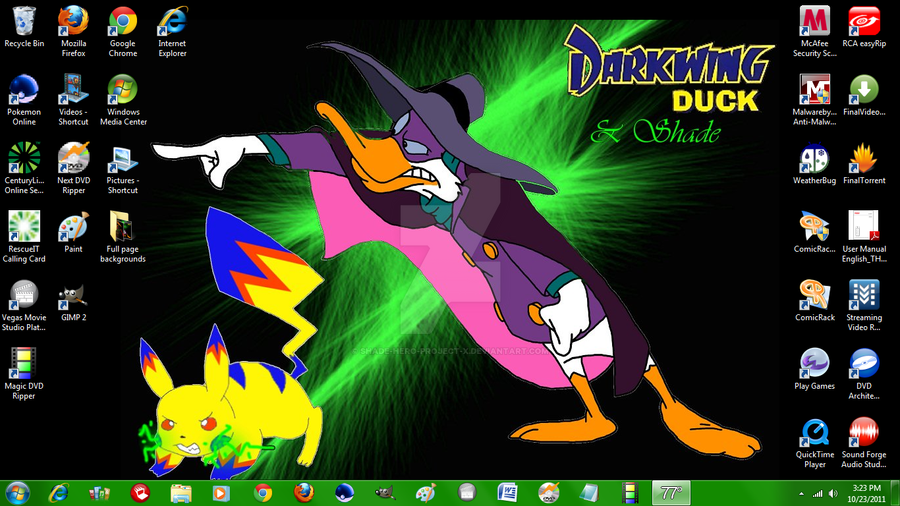This screenshot has width=900, height=506.
Task: Select the QuickTime Player desktop icon
Action: click(814, 443)
